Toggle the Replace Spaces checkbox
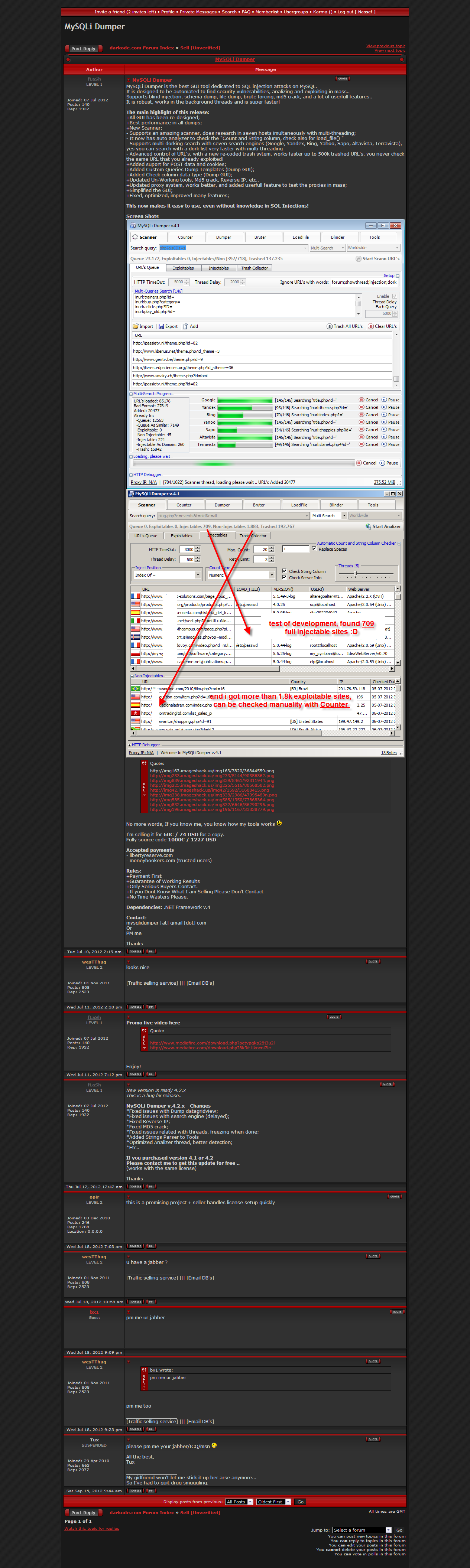 [x=314, y=548]
